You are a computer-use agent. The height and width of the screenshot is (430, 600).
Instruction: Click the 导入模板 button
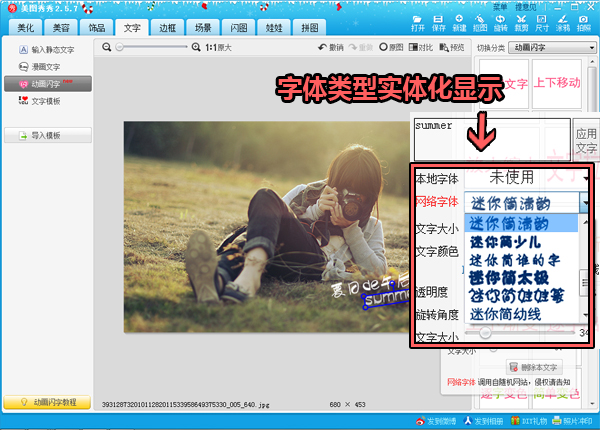coord(46,135)
